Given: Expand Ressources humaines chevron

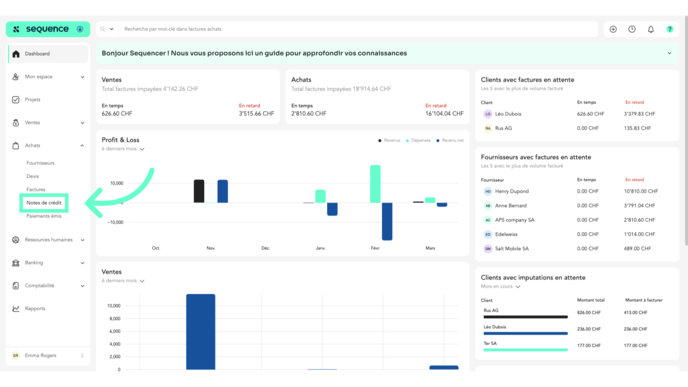Looking at the screenshot, I should click(82, 240).
